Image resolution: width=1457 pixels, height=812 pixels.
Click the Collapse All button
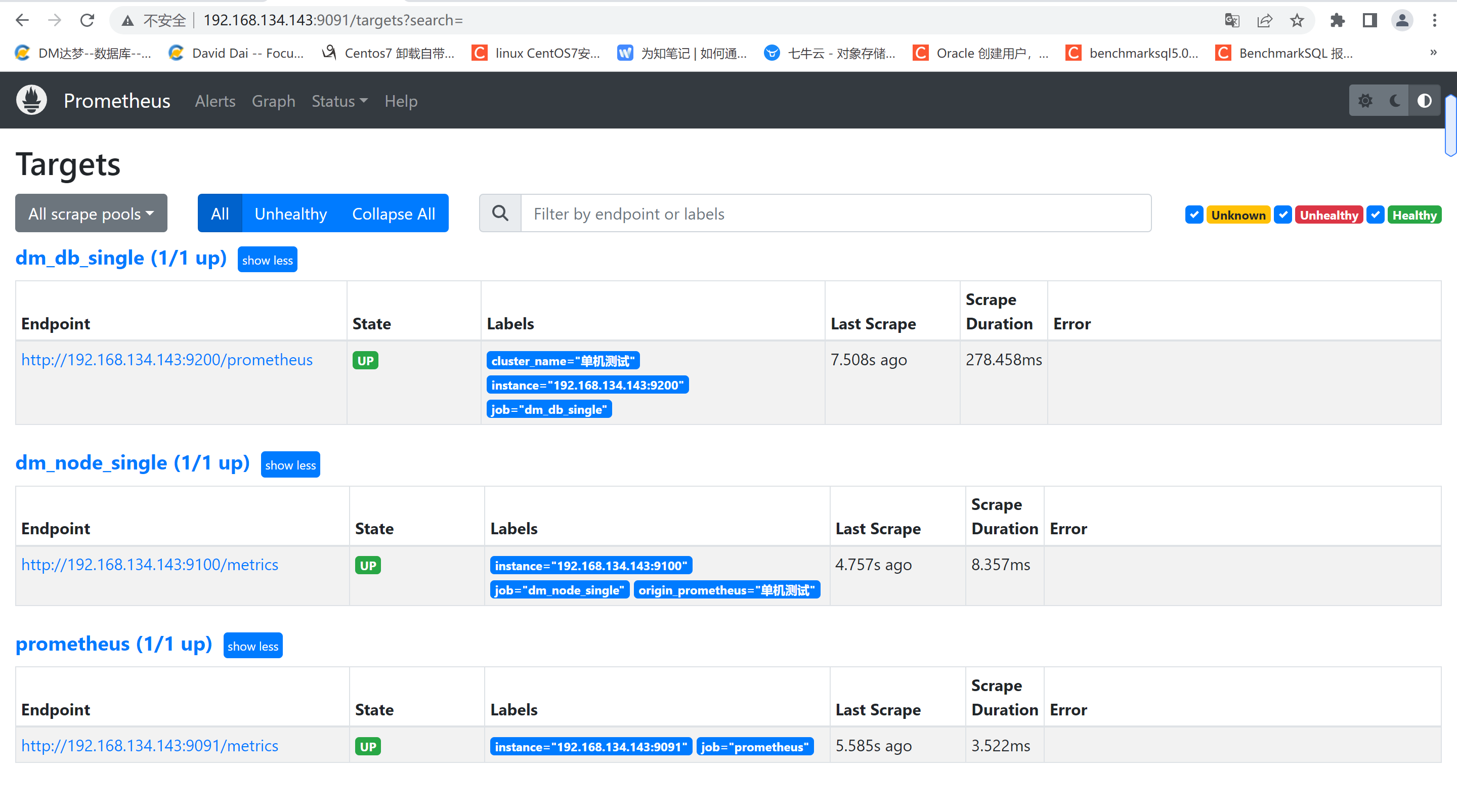point(394,213)
